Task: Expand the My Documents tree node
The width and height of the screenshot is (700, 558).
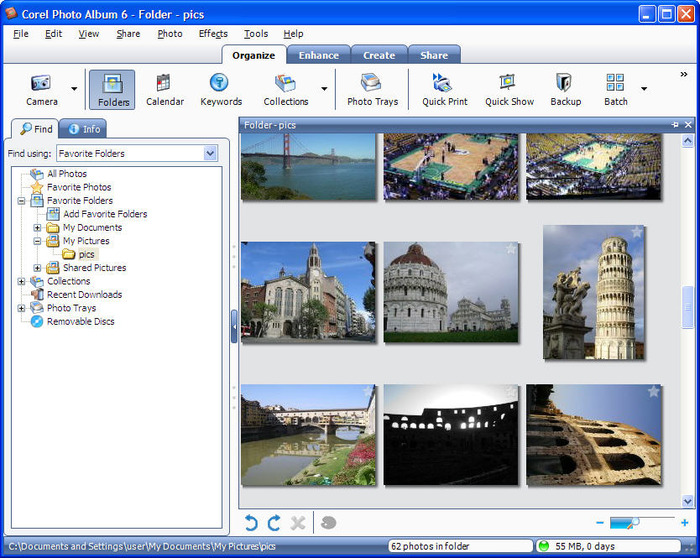Action: pyautogui.click(x=37, y=228)
